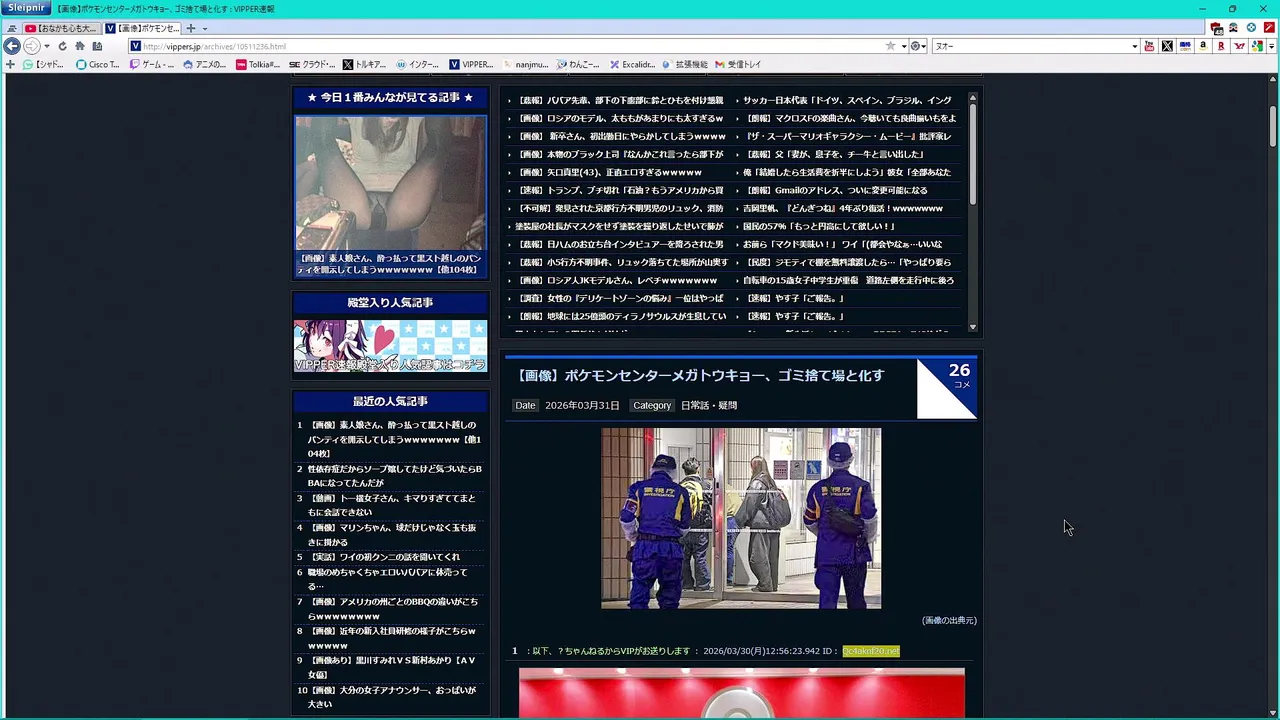Open the わんこー bookmark

(x=579, y=64)
